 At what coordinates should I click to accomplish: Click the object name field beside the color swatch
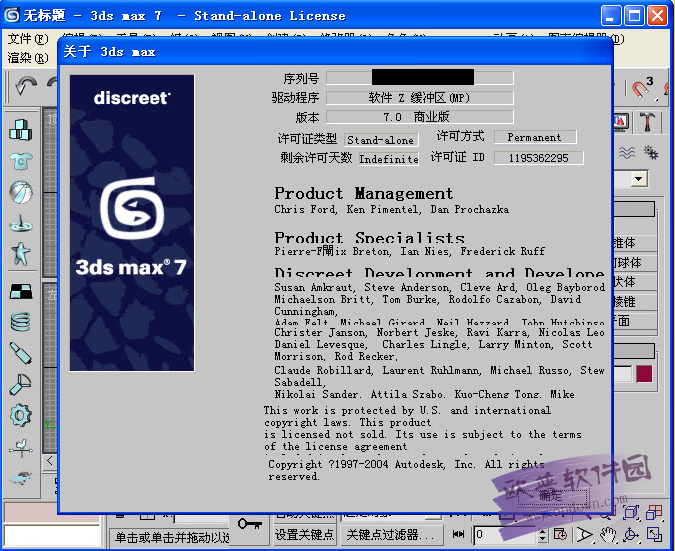click(622, 374)
